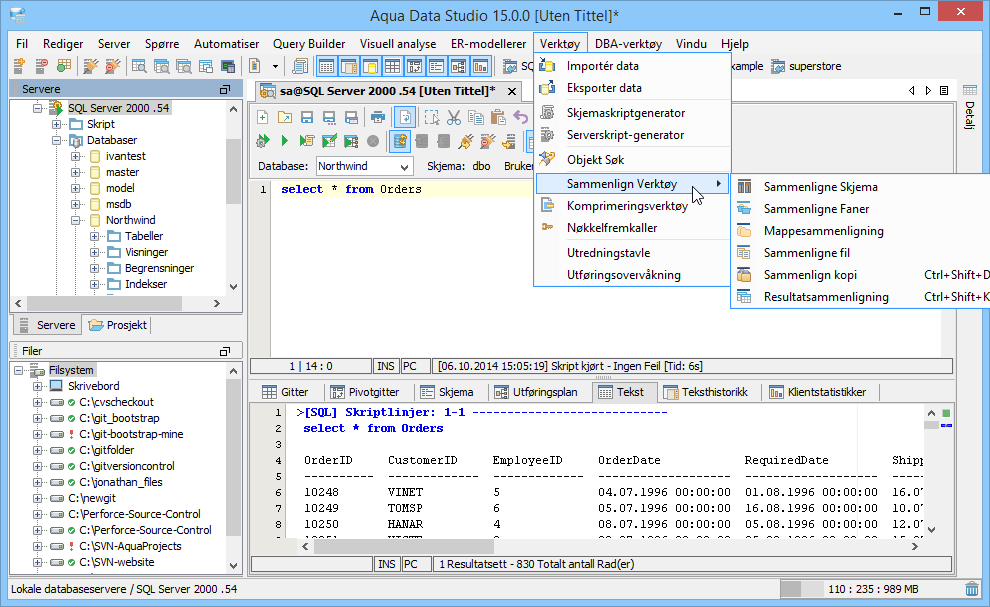The width and height of the screenshot is (990, 607).
Task: Click the new script file icon
Action: 263,117
